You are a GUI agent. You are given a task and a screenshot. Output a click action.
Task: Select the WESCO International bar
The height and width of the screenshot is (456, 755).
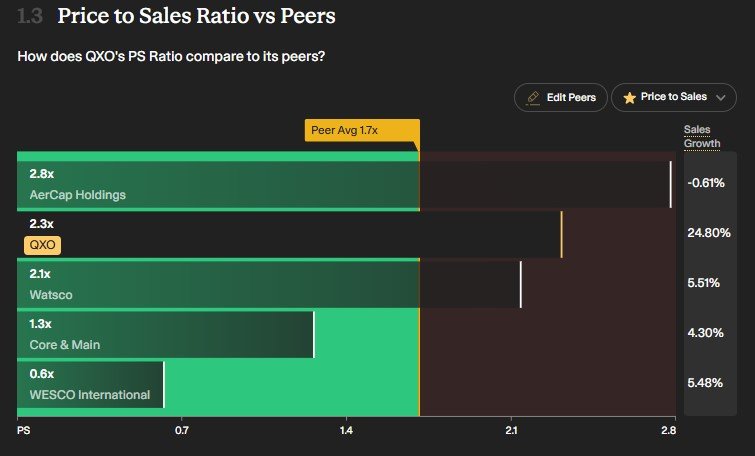click(x=90, y=385)
